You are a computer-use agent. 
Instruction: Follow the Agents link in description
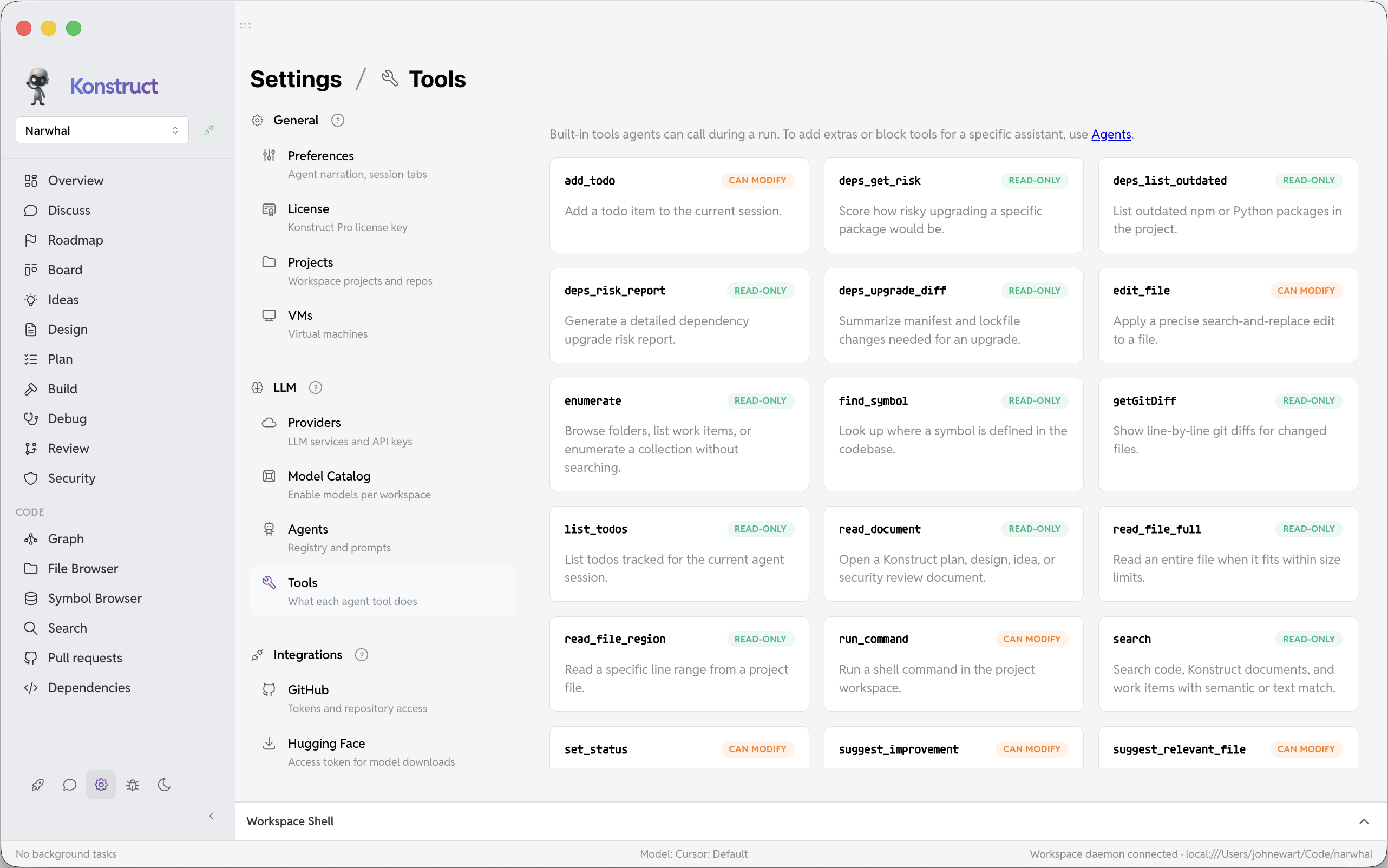point(1111,134)
